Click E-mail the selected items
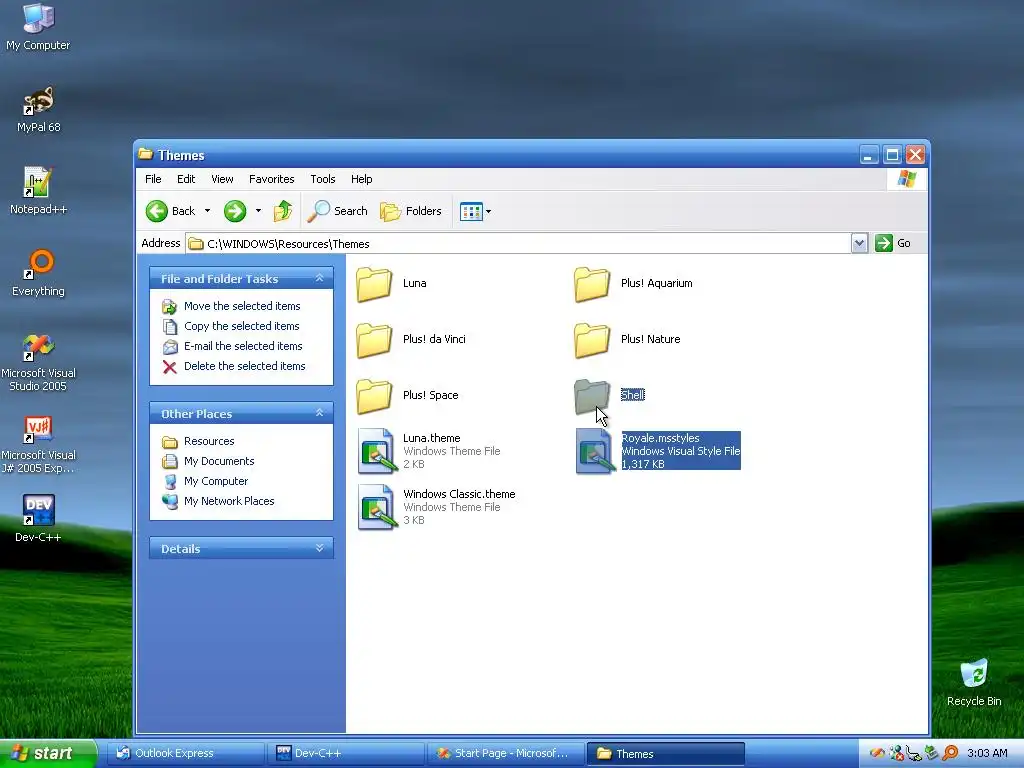The height and width of the screenshot is (768, 1024). tap(243, 346)
